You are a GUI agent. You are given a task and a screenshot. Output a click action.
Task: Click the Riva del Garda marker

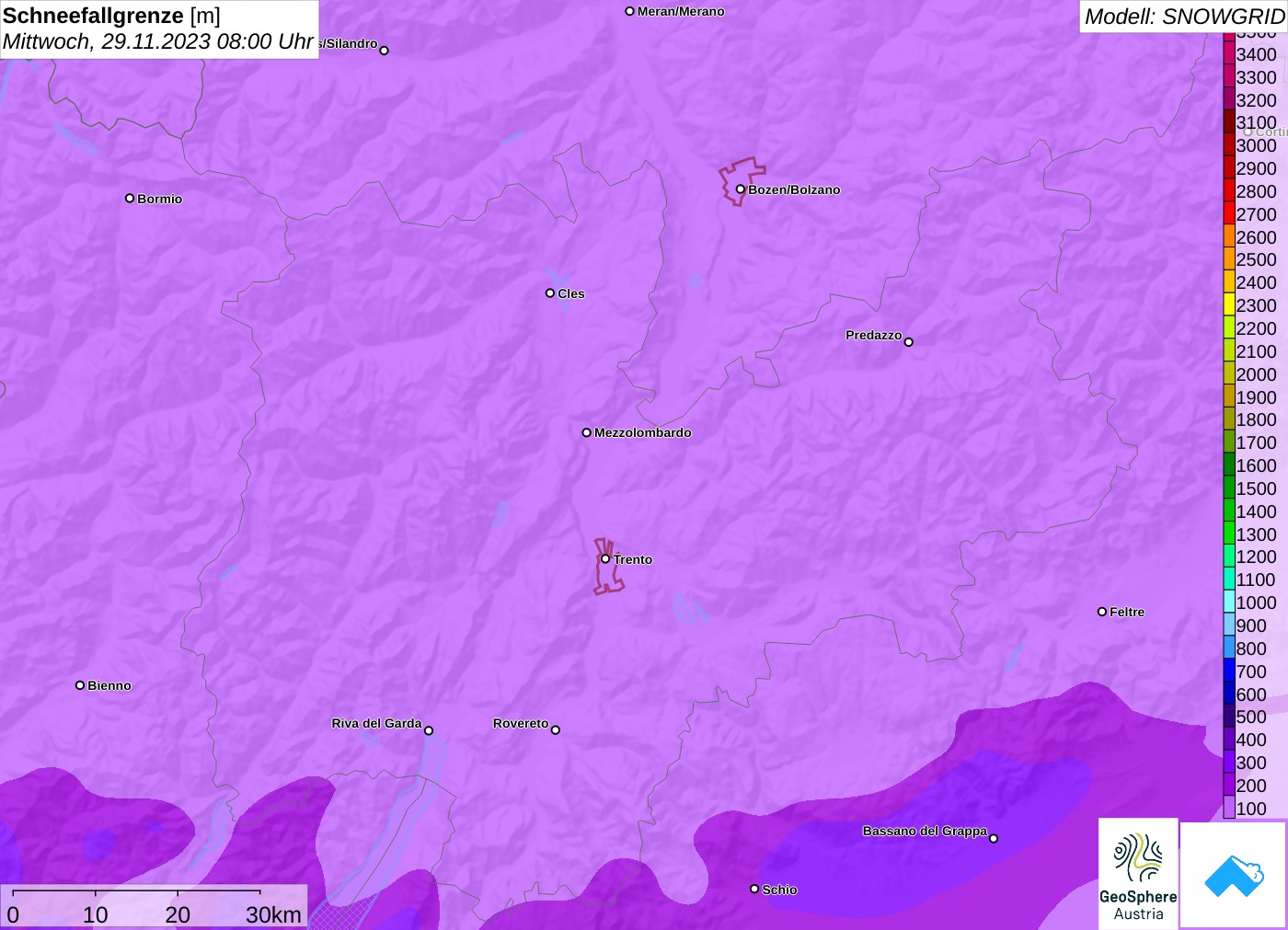[429, 730]
